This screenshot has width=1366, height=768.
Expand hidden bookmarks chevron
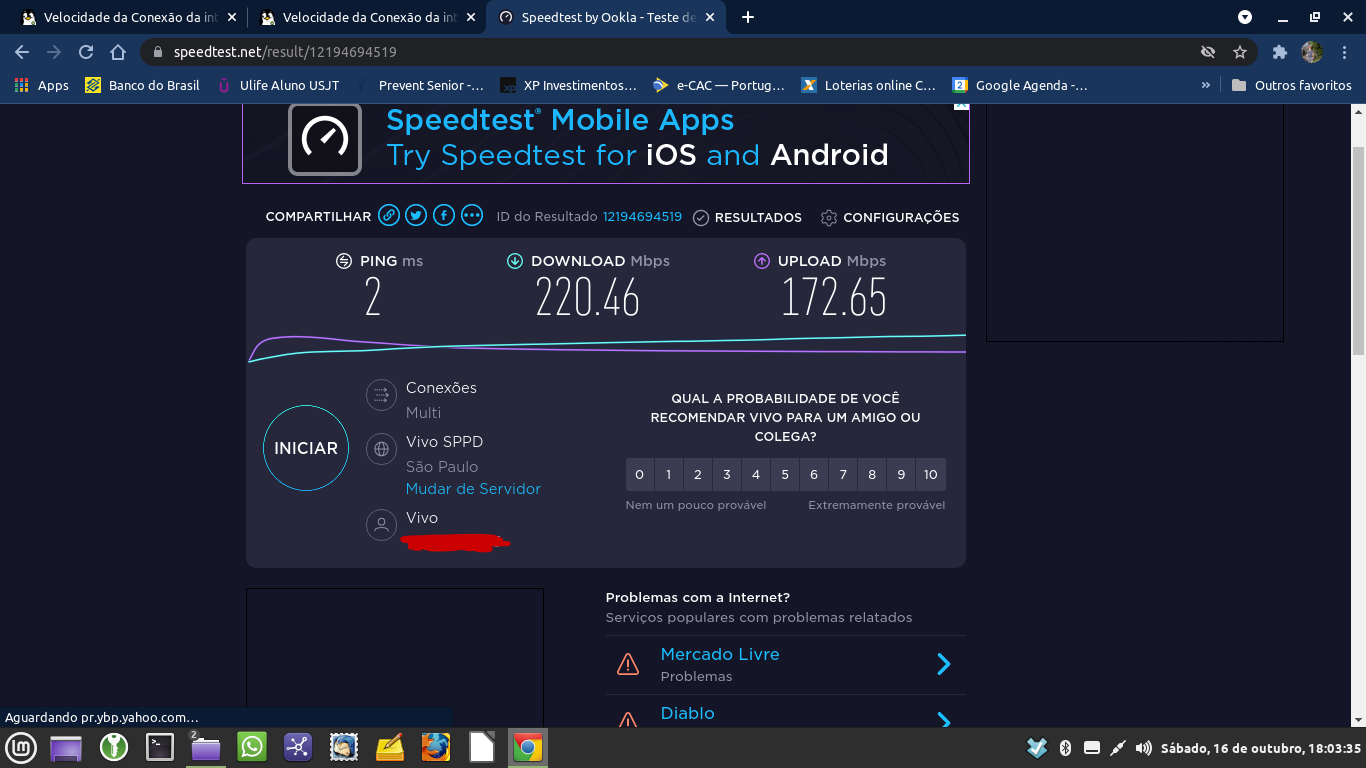point(1206,85)
